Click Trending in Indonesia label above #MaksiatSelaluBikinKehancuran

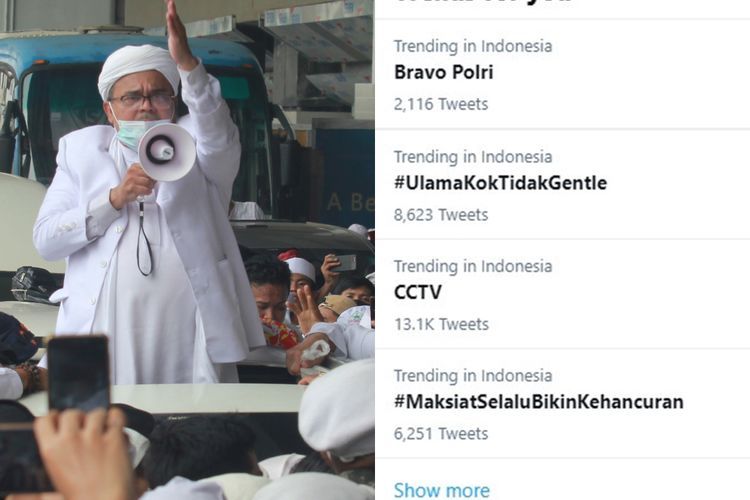tap(473, 376)
